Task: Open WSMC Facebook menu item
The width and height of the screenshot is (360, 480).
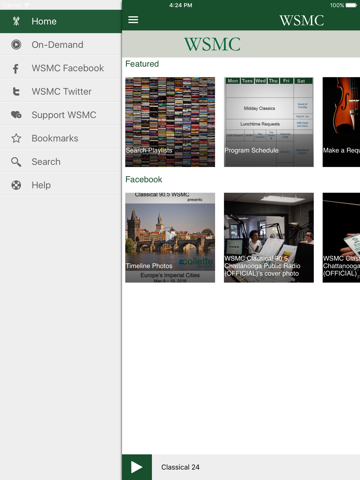Action: pos(61,68)
